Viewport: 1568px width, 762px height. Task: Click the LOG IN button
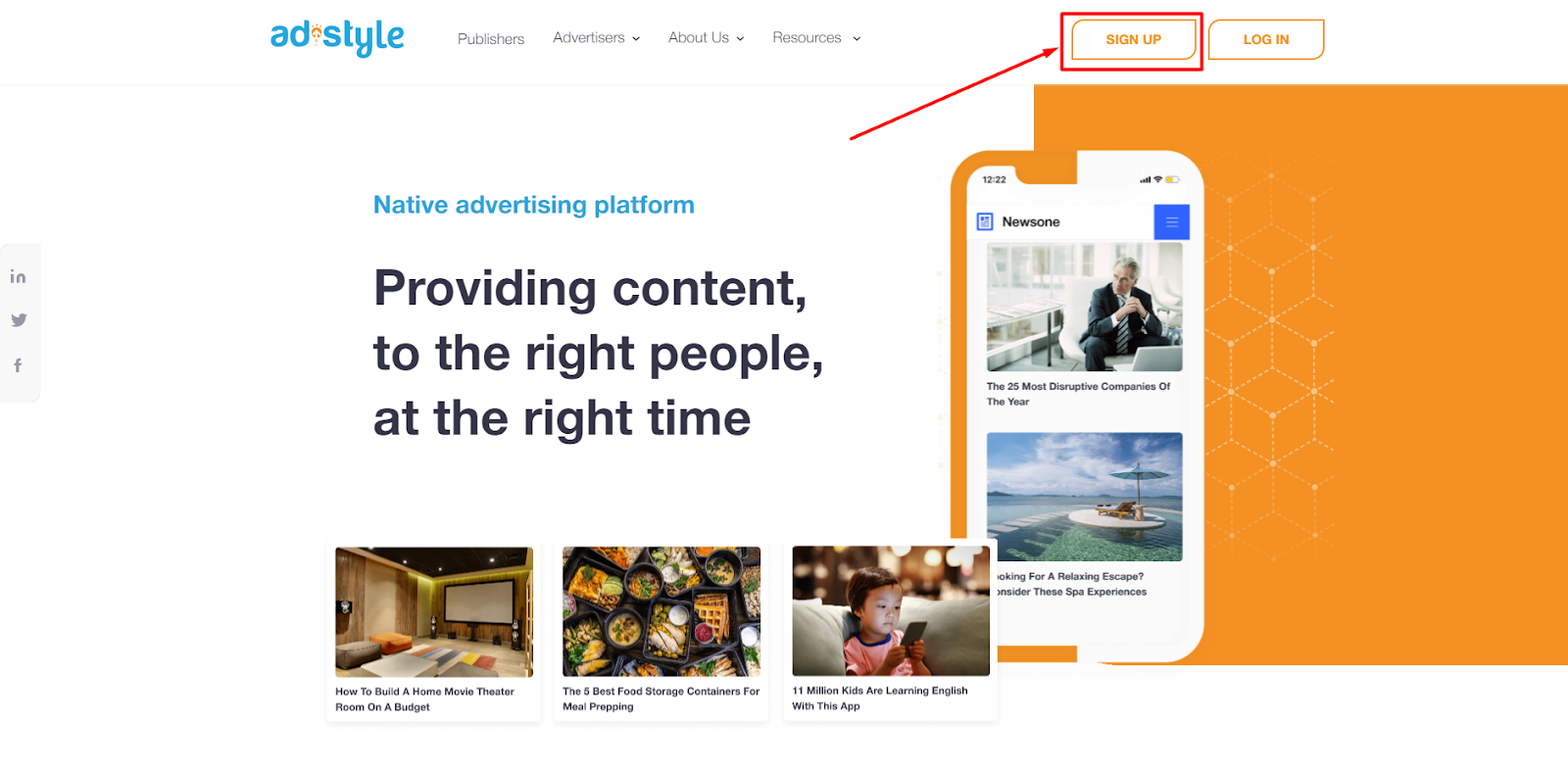pos(1266,40)
